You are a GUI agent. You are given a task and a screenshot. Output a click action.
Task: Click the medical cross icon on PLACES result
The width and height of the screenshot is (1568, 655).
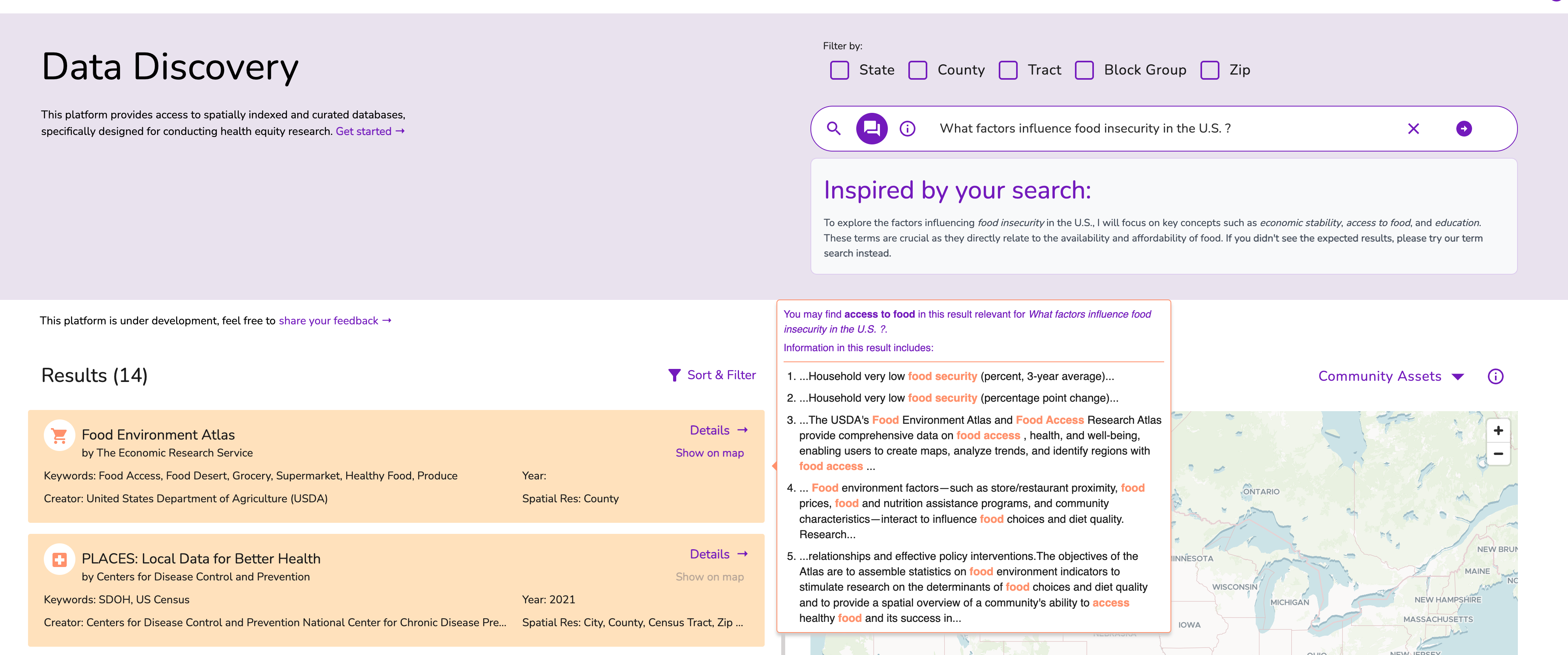click(x=59, y=558)
